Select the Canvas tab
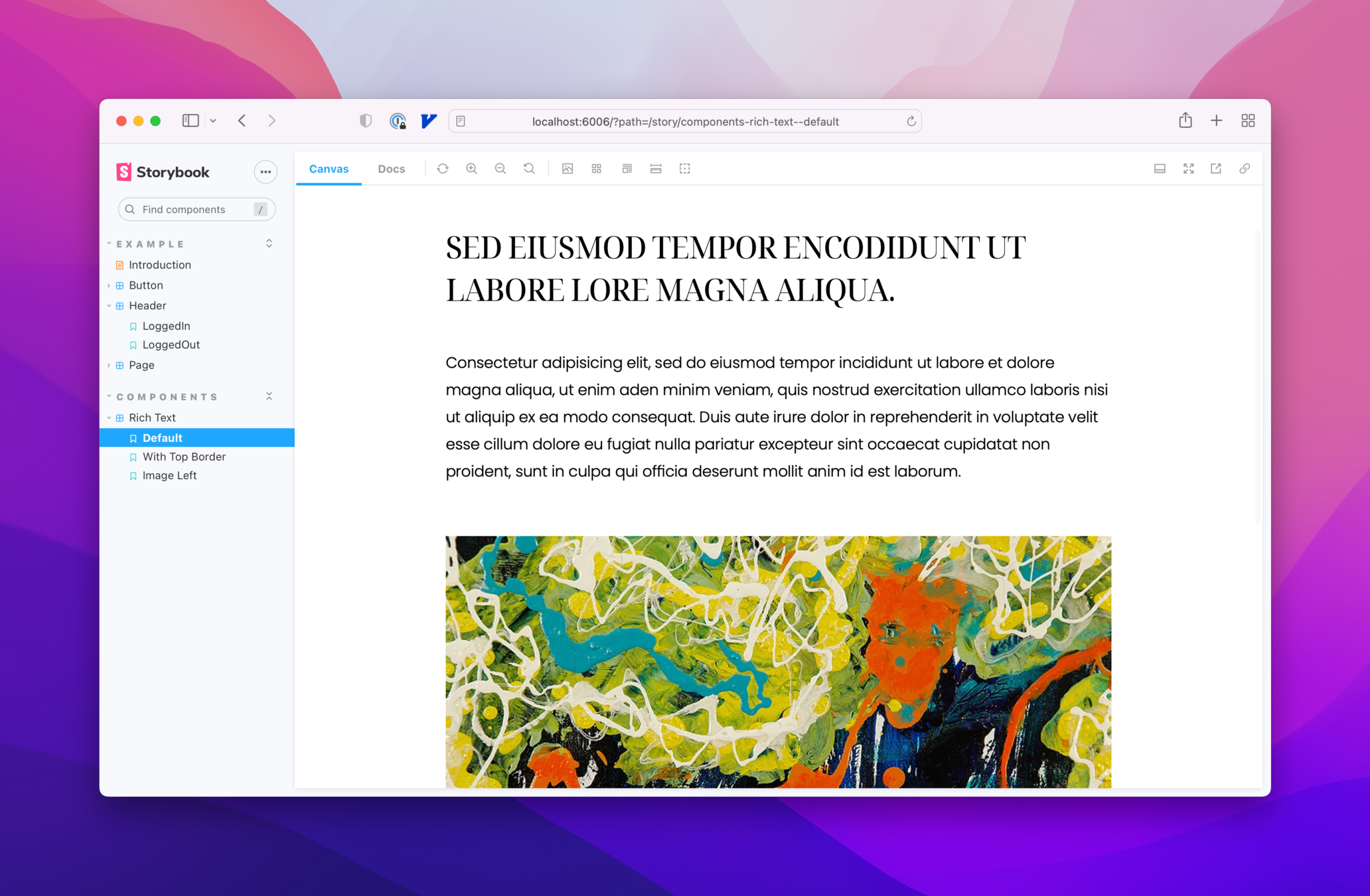 pyautogui.click(x=329, y=169)
